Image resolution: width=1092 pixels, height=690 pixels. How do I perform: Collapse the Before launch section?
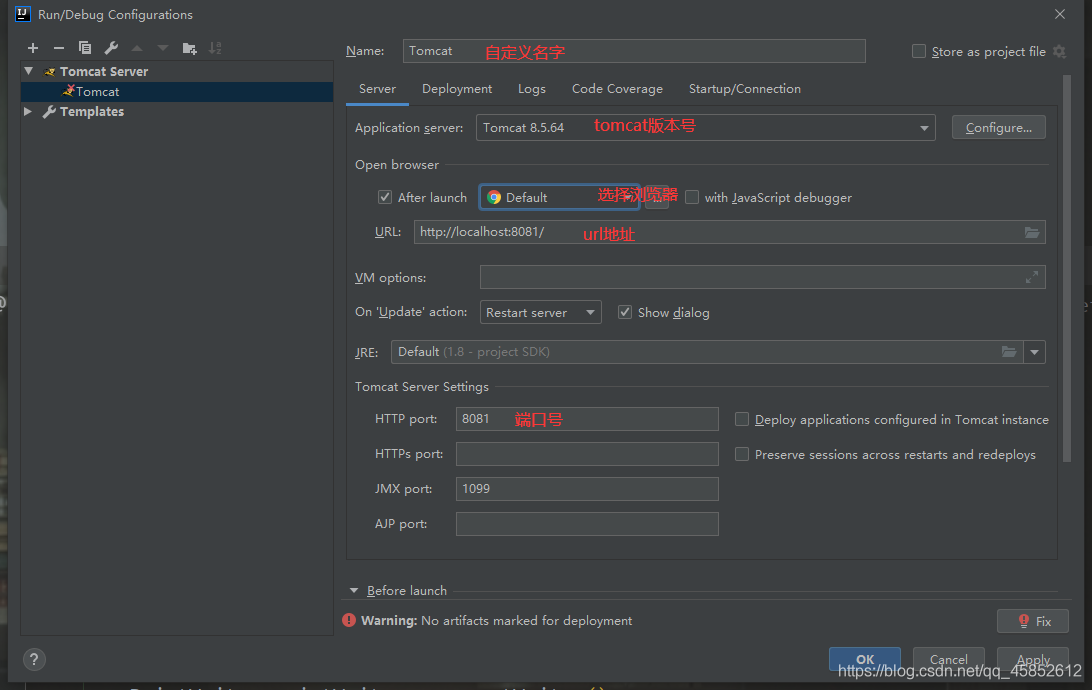pyautogui.click(x=354, y=590)
